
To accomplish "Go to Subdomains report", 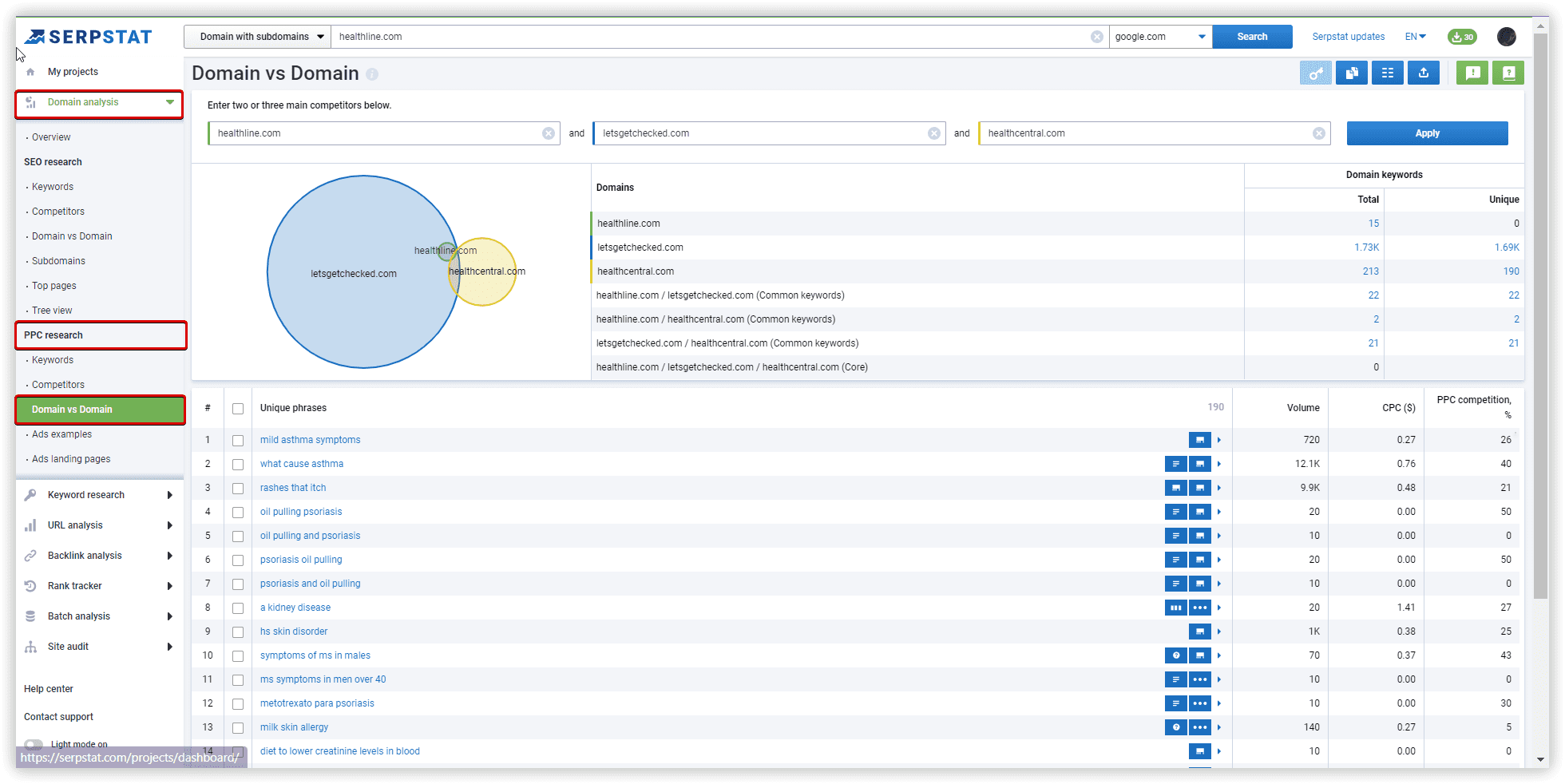I will [58, 261].
